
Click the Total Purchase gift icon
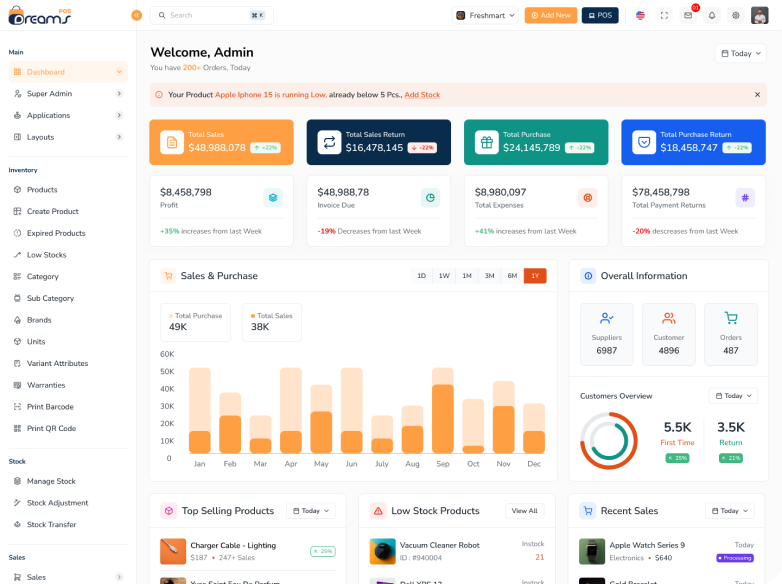click(x=487, y=142)
